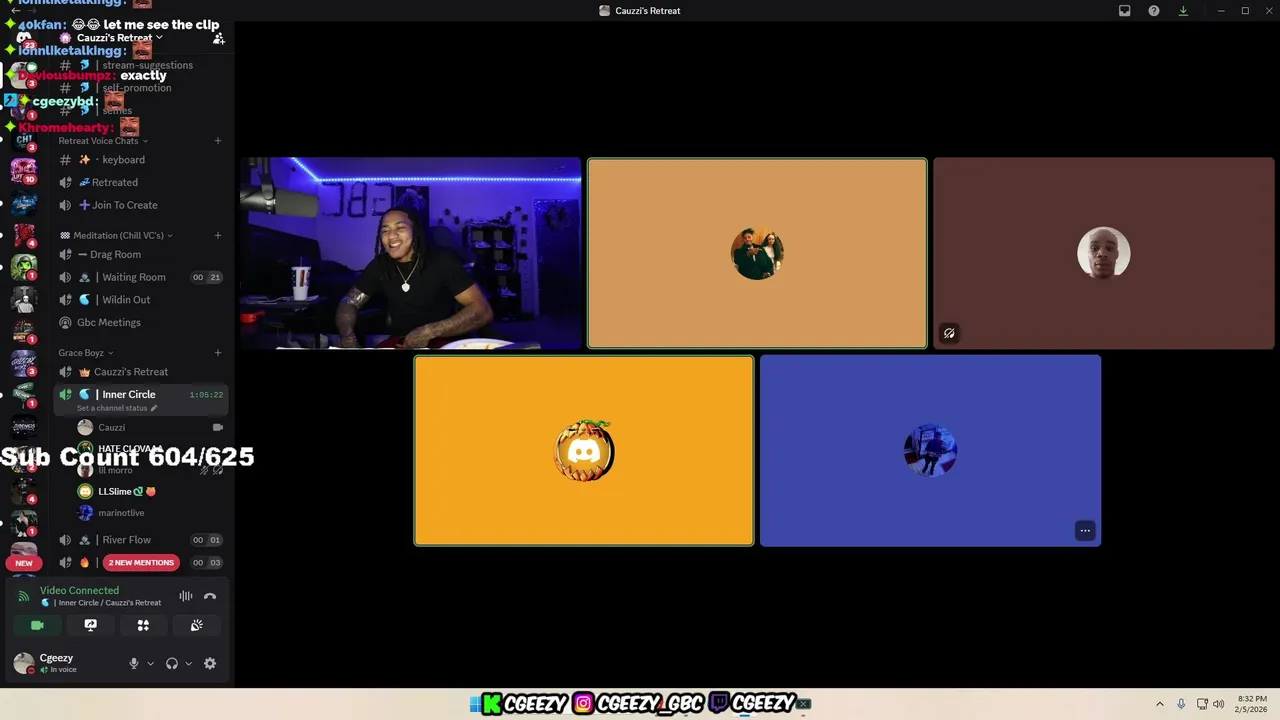Viewport: 1280px width, 720px height.
Task: Mute microphone in user panel
Action: point(133,664)
